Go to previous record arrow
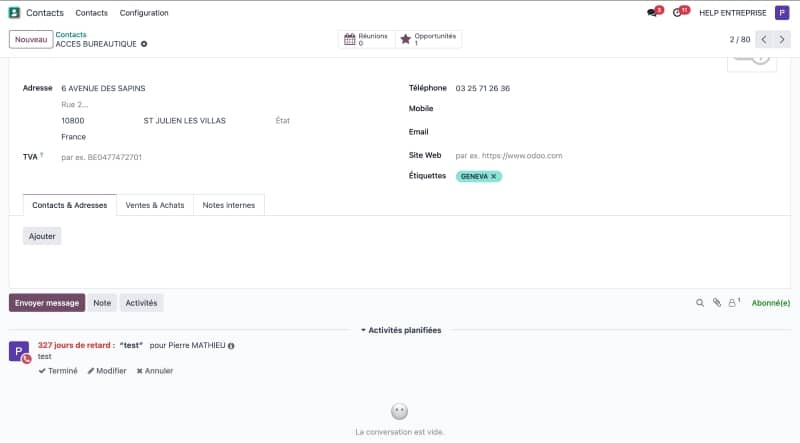Screen dimensions: 800x443 pos(764,39)
